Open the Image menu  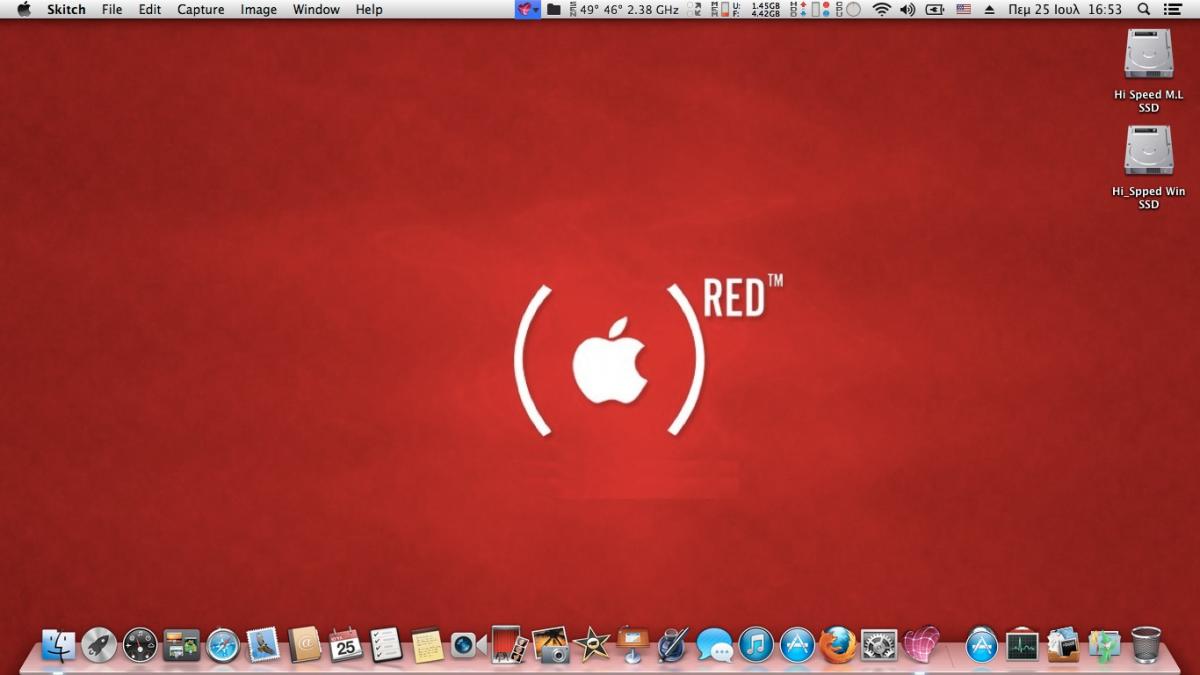(258, 9)
